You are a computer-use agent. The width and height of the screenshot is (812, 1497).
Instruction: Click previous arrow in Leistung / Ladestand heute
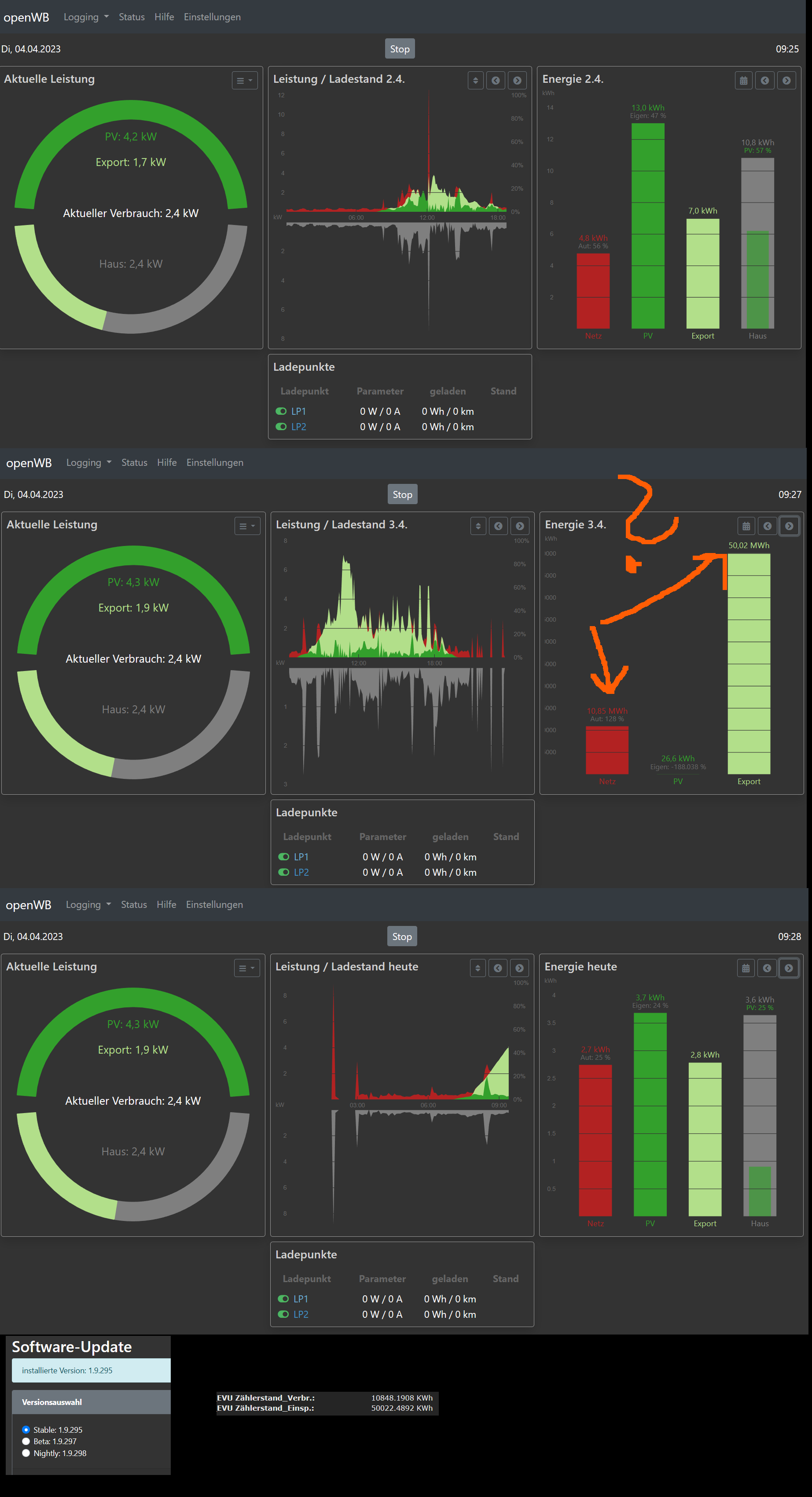tap(498, 968)
